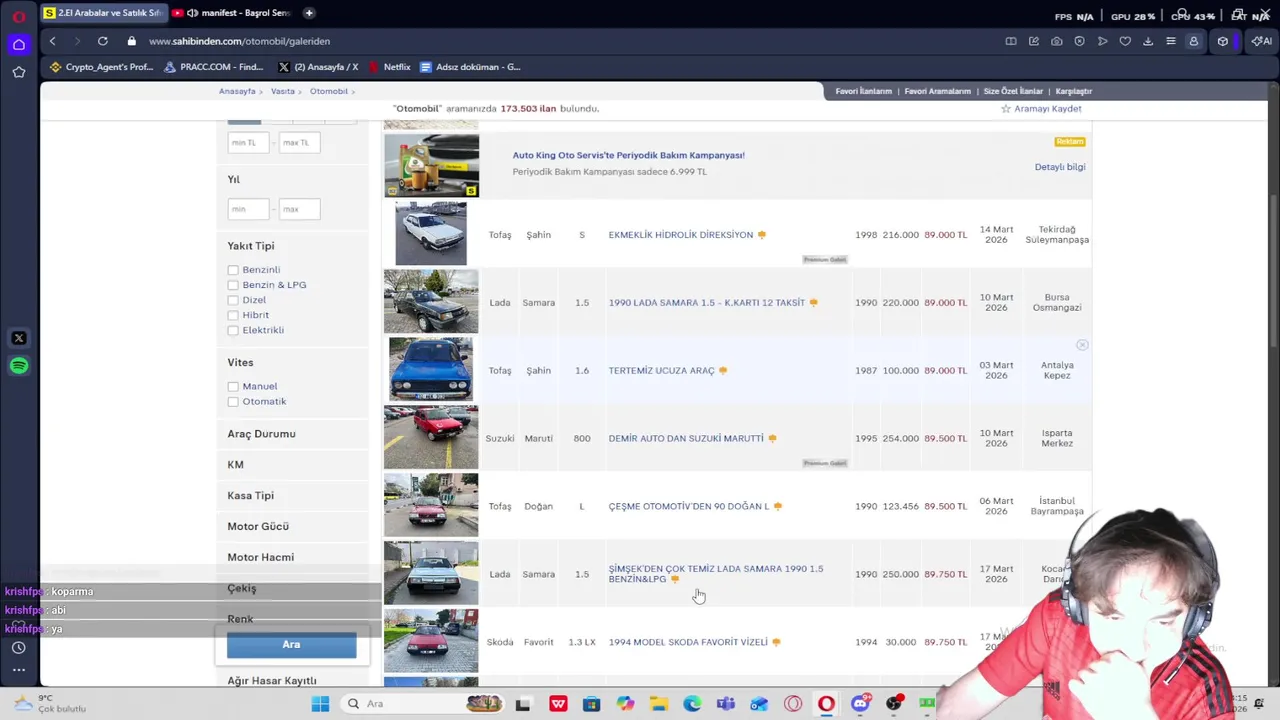Open Favori Aramalarım menu item
This screenshot has height=720, width=1280.
(x=937, y=91)
